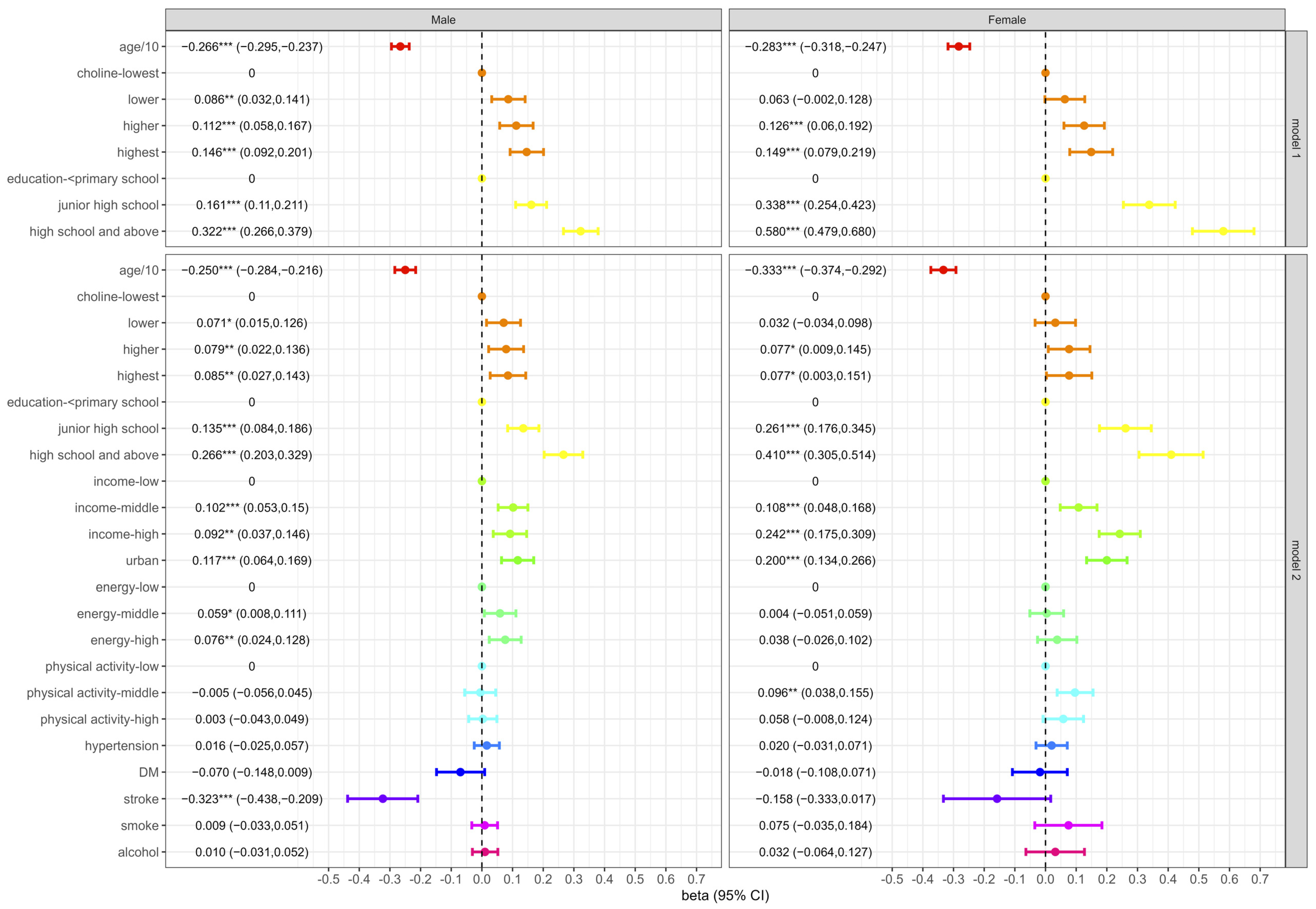
Task: Click the income-high row label
Action: (123, 534)
